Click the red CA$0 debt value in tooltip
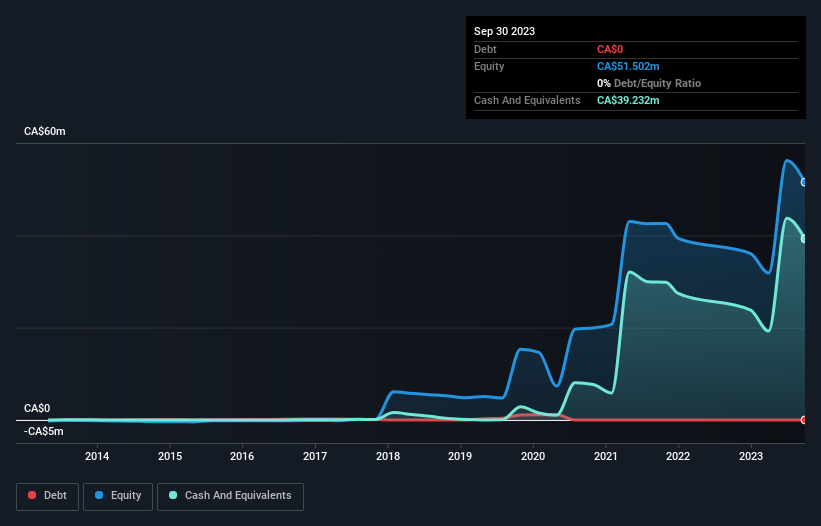This screenshot has height=526, width=821. pyautogui.click(x=609, y=49)
